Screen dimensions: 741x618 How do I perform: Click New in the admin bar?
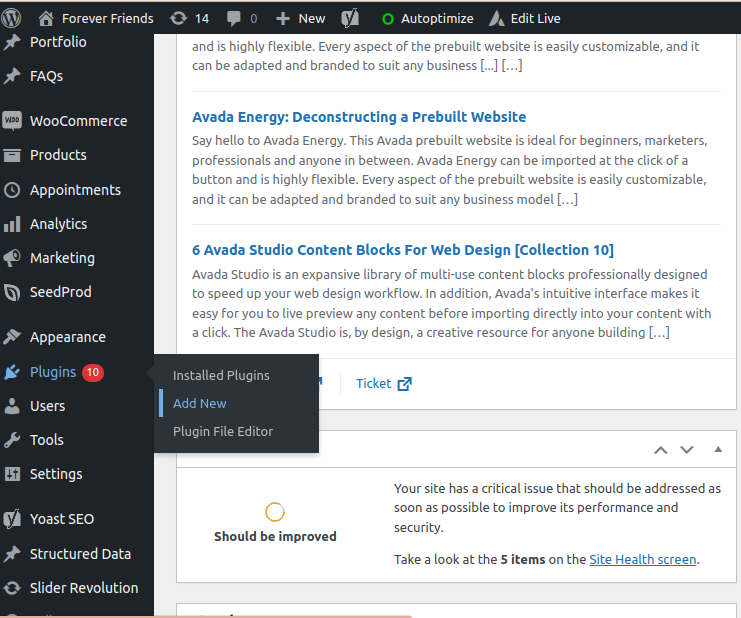pos(301,18)
